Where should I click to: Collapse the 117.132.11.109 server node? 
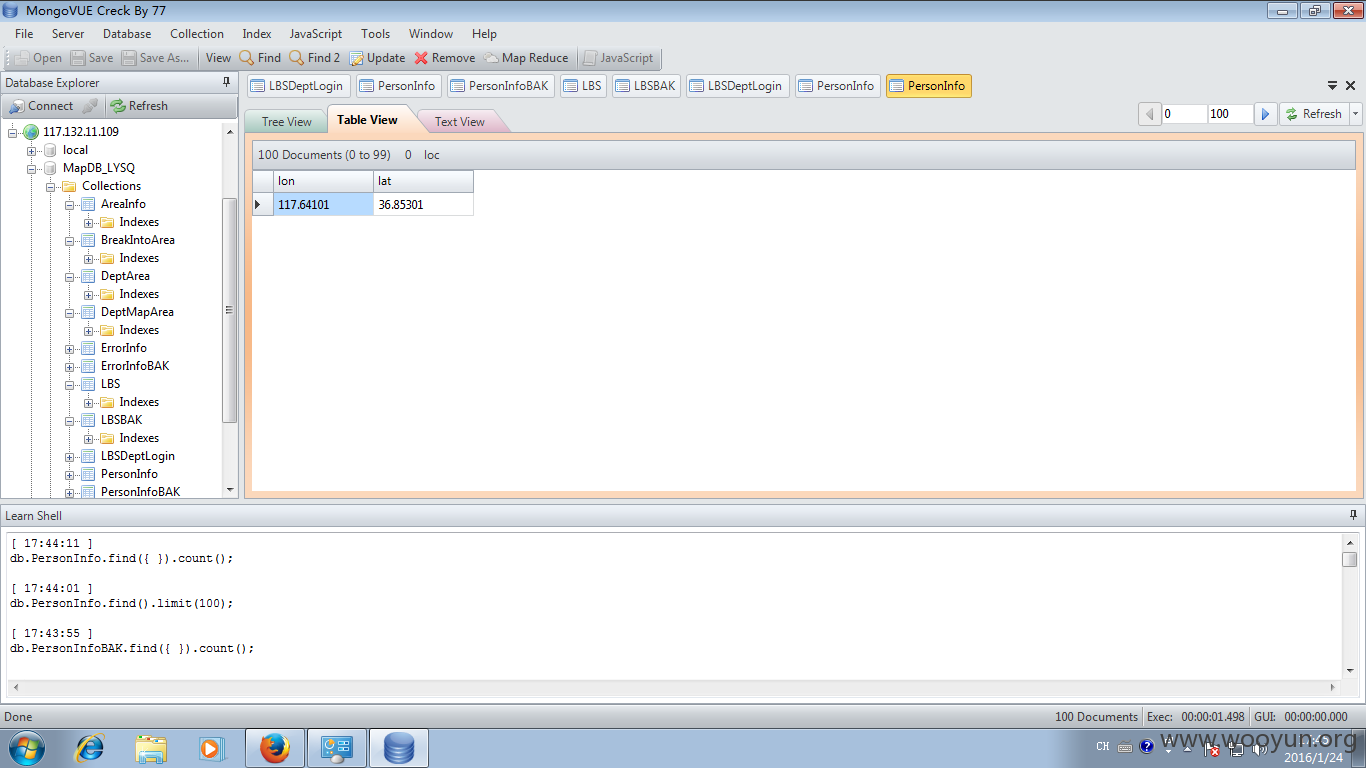[x=13, y=132]
